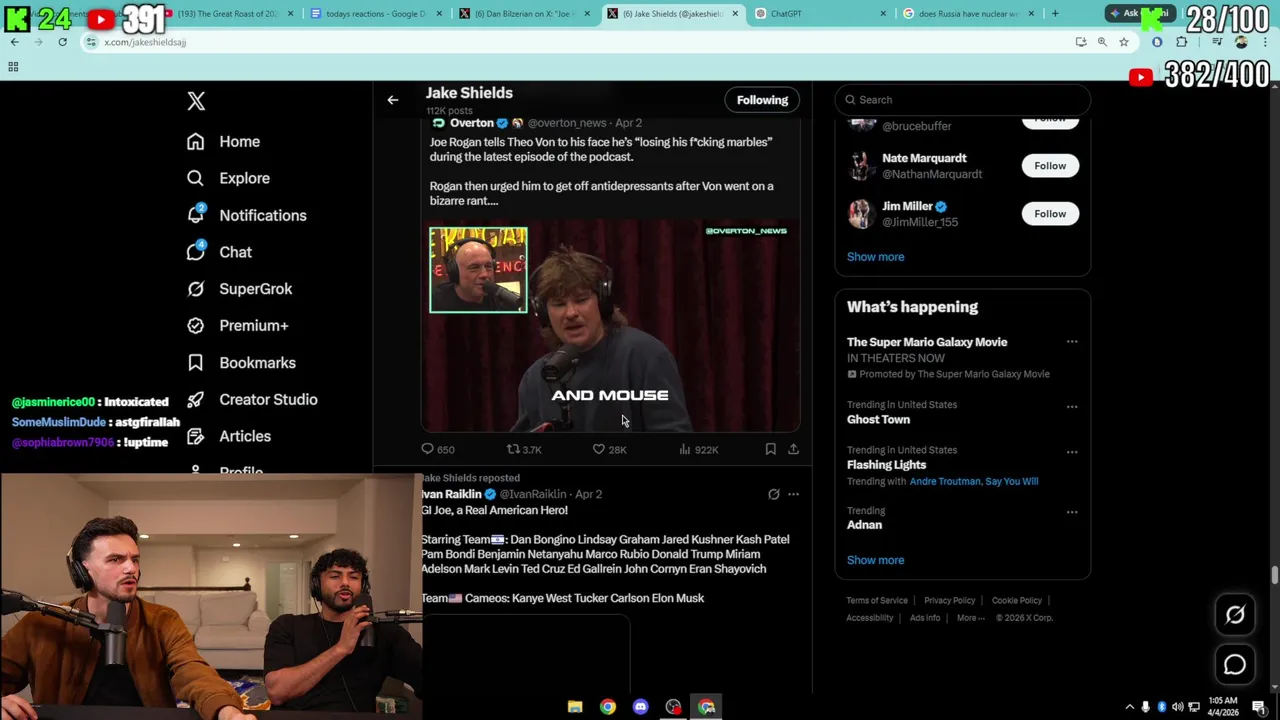Reload the page in Chrome

pos(62,42)
